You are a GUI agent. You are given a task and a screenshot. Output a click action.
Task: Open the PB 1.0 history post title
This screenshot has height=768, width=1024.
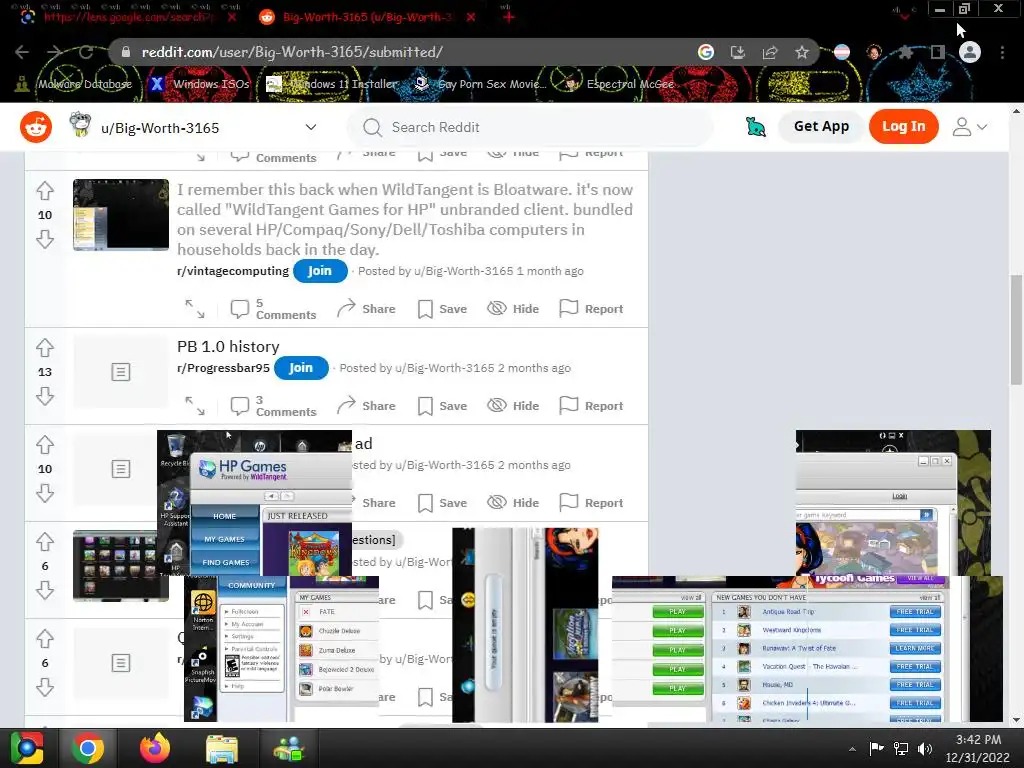228,347
